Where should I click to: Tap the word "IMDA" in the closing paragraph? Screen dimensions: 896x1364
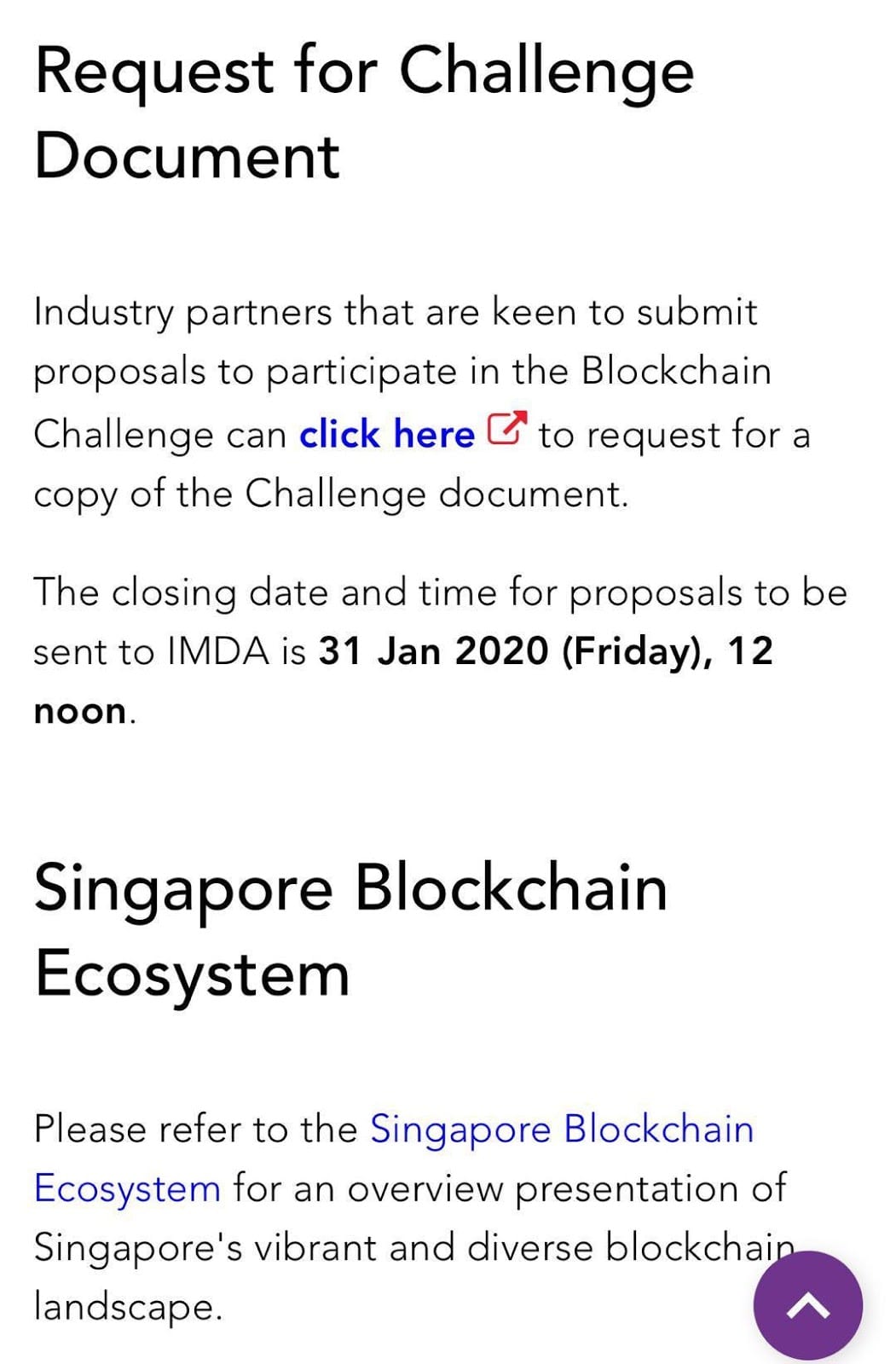coord(218,652)
